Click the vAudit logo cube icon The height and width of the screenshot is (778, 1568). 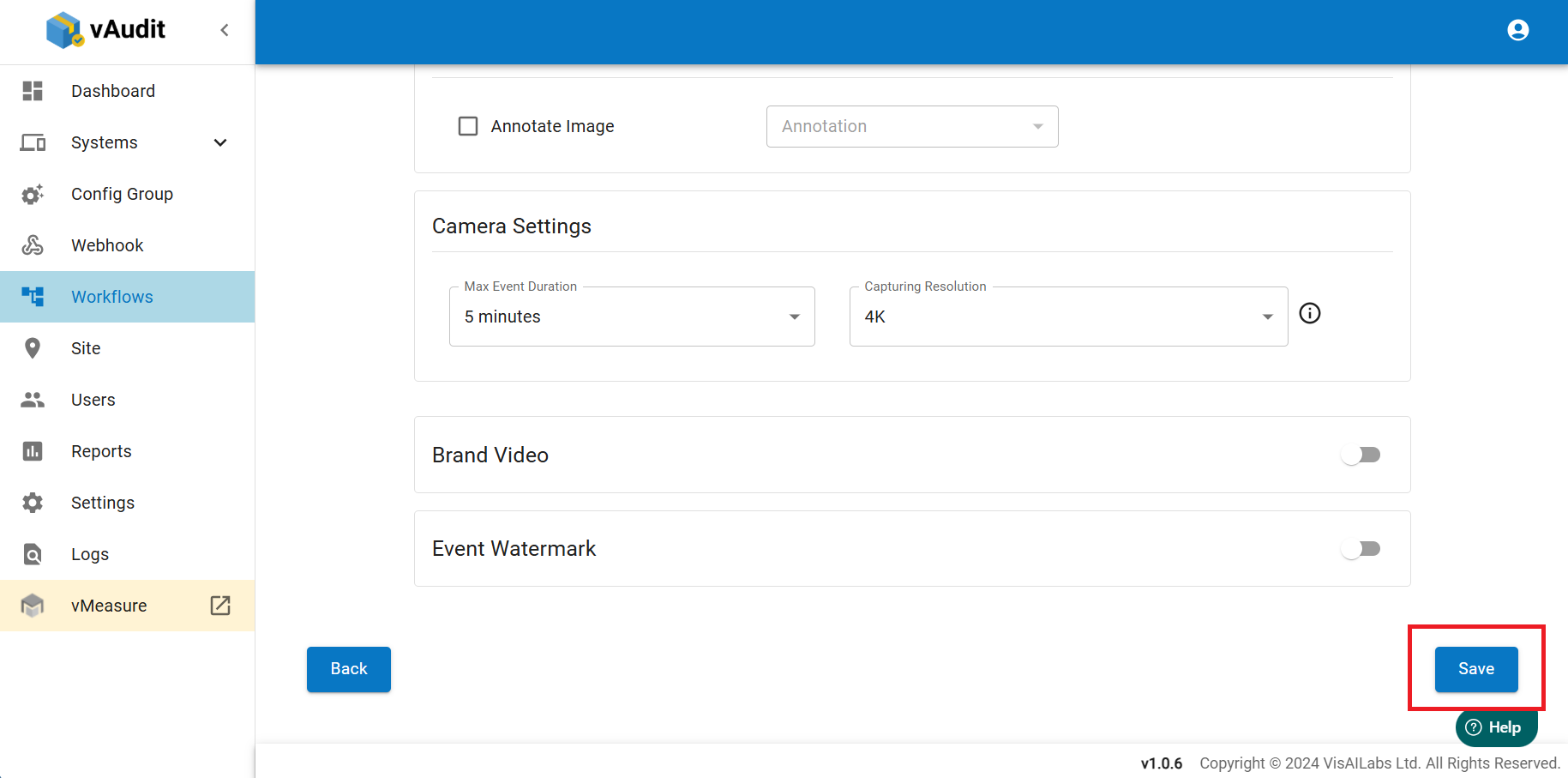pyautogui.click(x=65, y=30)
